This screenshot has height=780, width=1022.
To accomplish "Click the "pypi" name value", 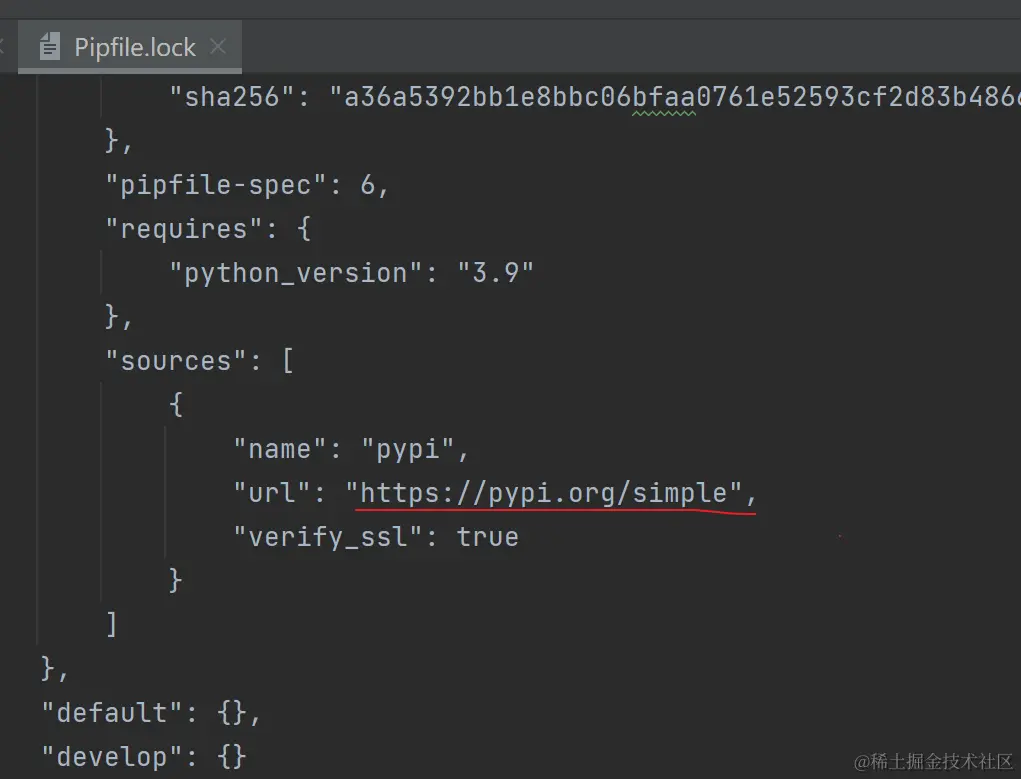I will tap(406, 449).
